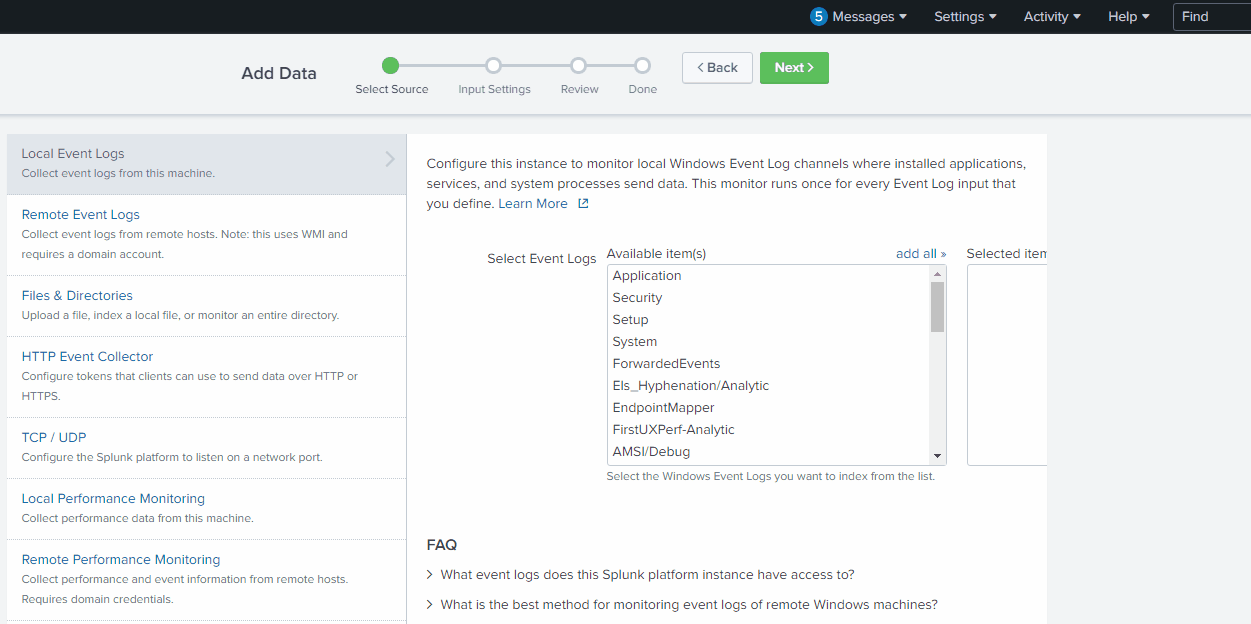The height and width of the screenshot is (624, 1251).
Task: Select Files & Directories source
Action: point(78,296)
